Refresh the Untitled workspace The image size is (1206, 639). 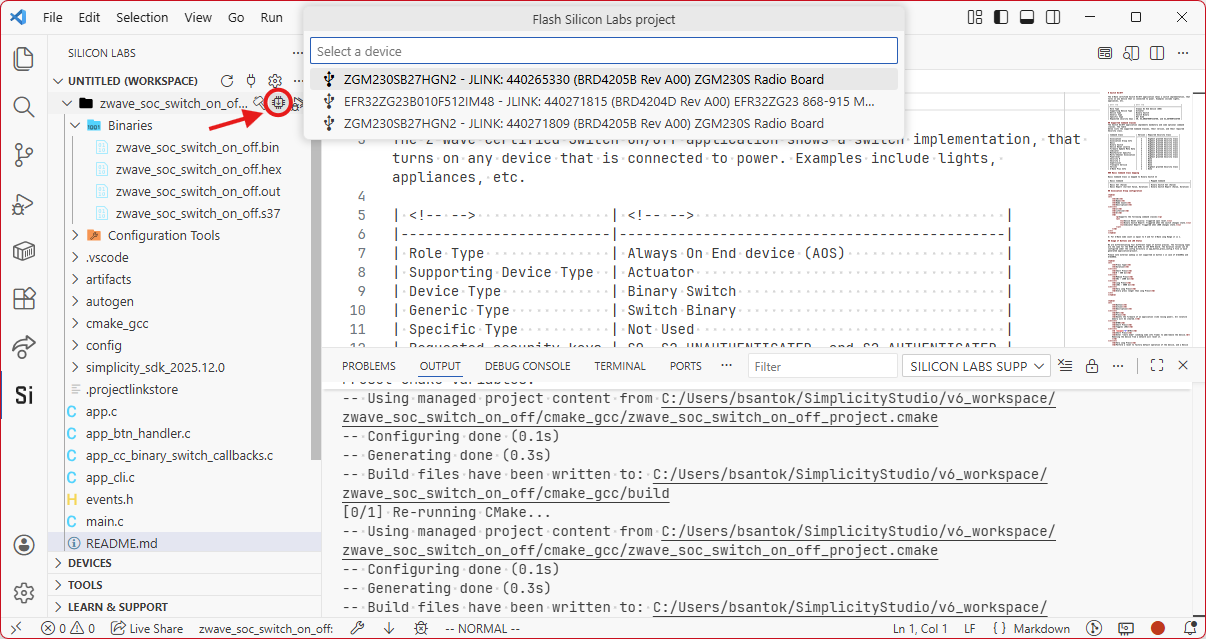pos(227,81)
